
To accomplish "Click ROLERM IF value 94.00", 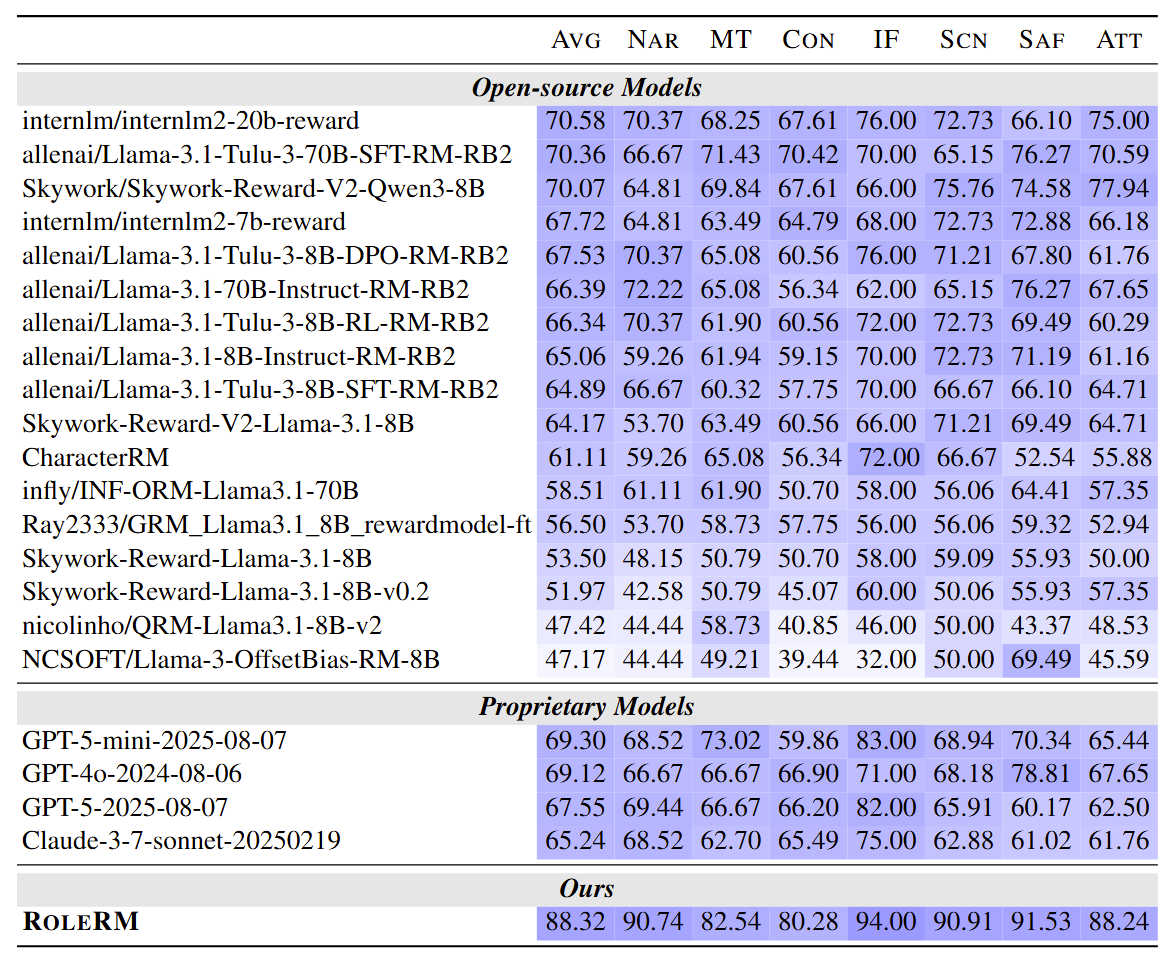I will tap(886, 922).
